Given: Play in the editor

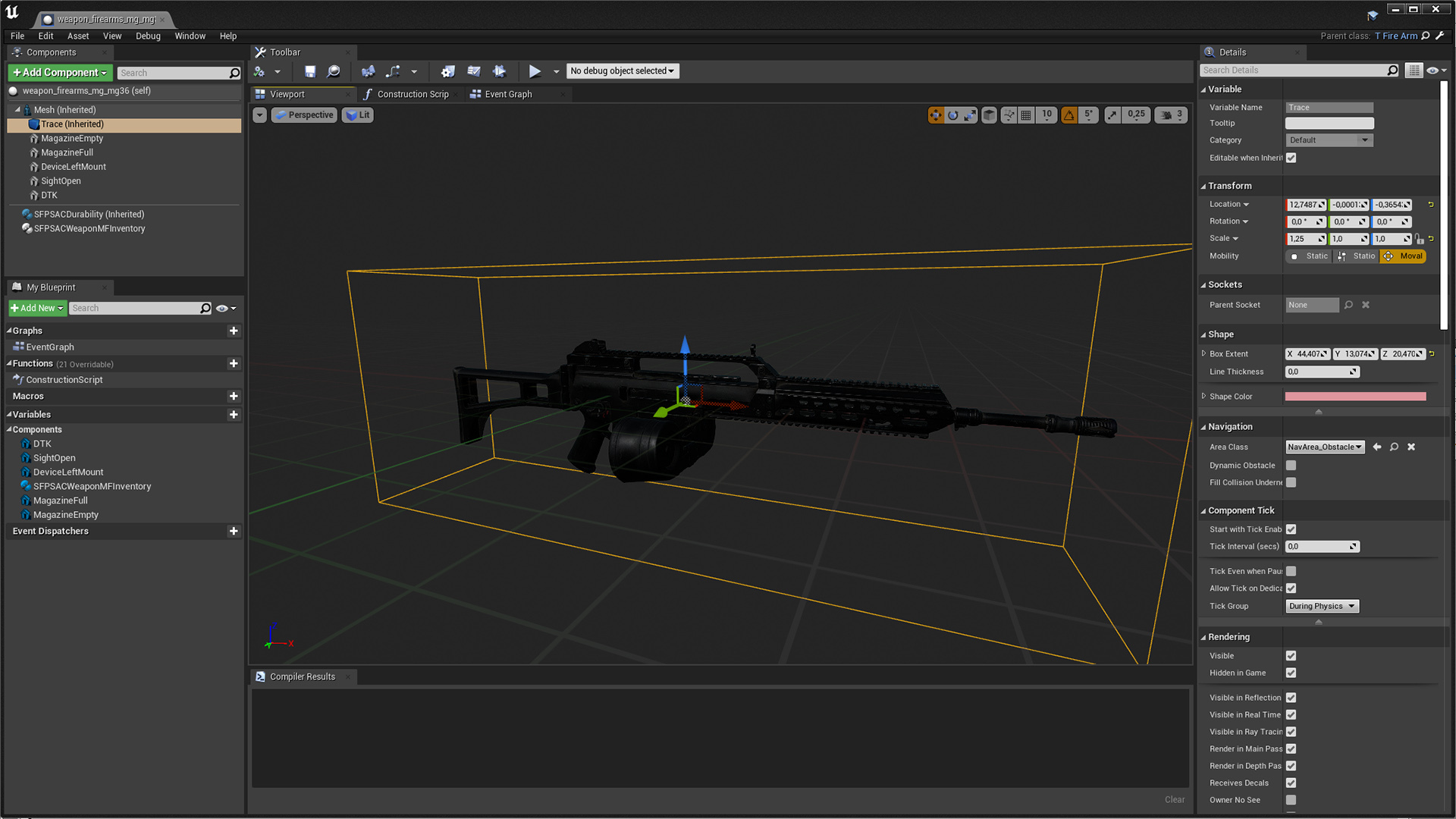Looking at the screenshot, I should (x=535, y=71).
